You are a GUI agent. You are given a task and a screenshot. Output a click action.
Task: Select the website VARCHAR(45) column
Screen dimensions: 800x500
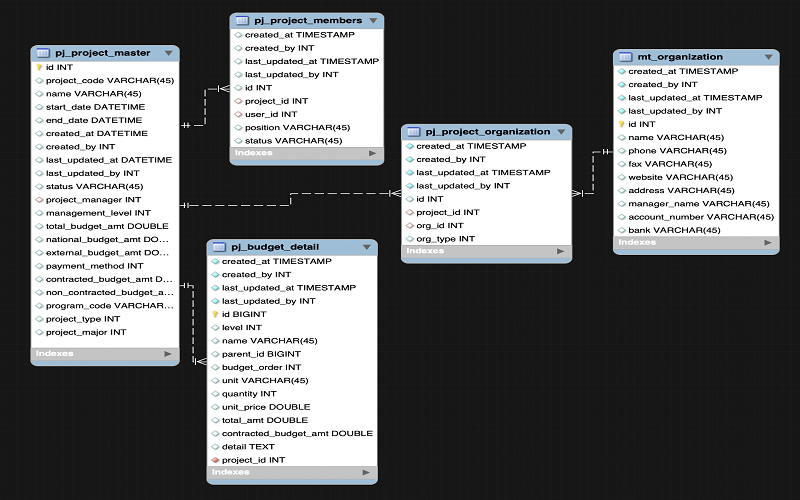click(x=680, y=177)
